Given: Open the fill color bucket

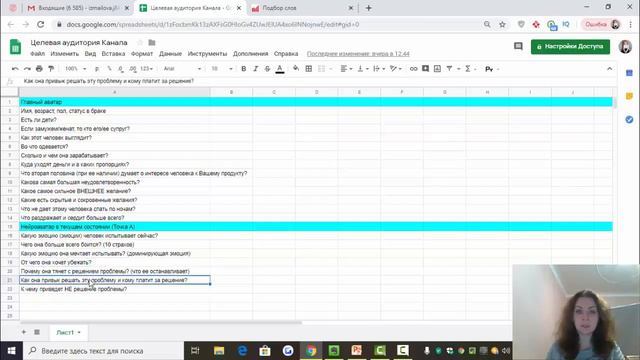Looking at the screenshot, I should click(296, 69).
